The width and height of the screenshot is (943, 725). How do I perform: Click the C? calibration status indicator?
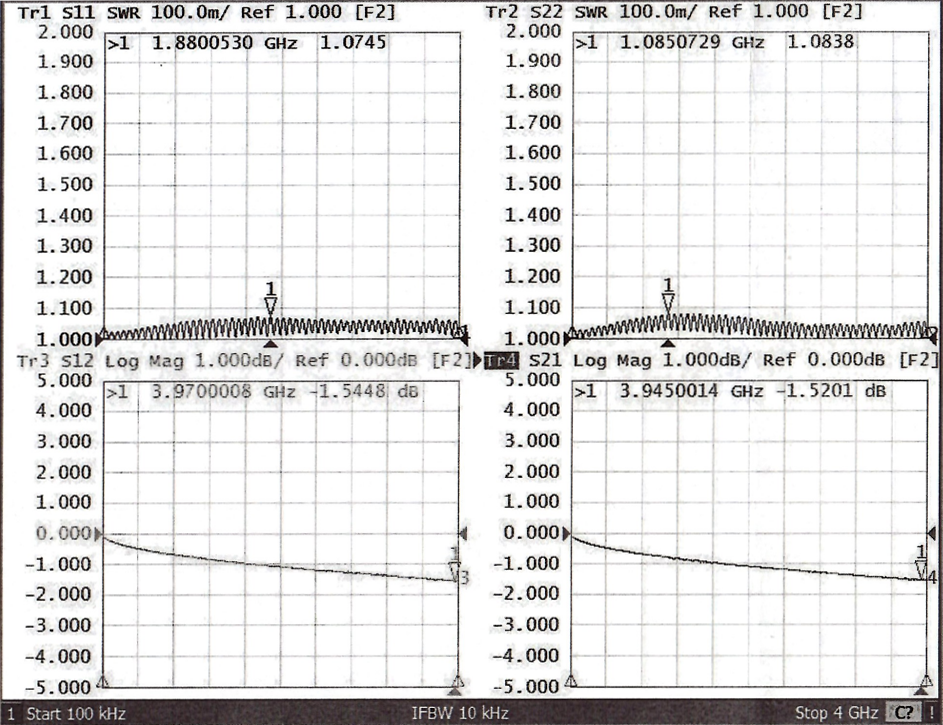coord(903,713)
